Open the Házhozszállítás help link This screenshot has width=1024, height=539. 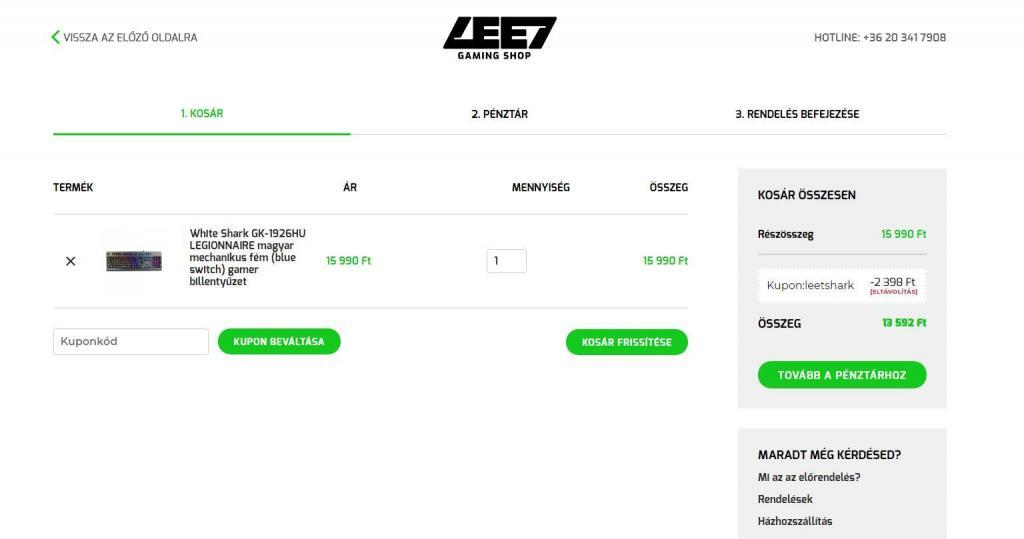coord(795,521)
